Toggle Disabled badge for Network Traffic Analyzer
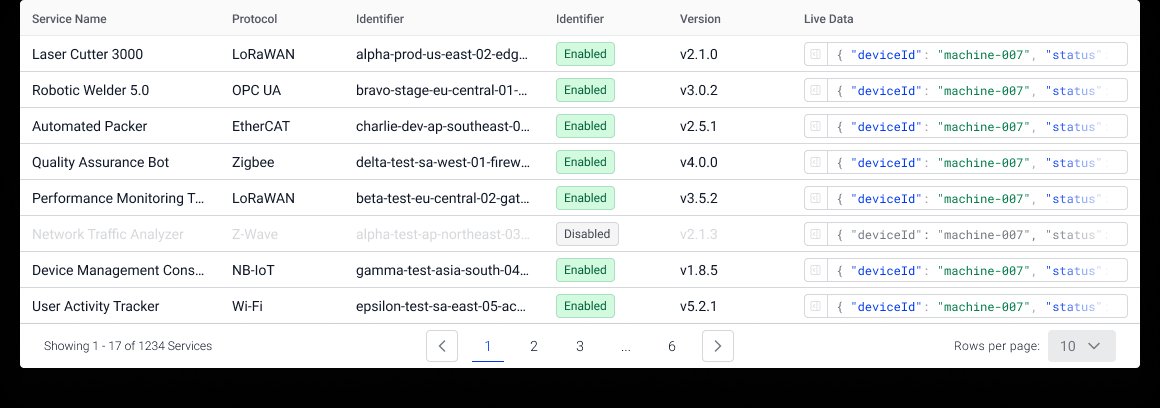Image resolution: width=1160 pixels, height=408 pixels. point(587,234)
